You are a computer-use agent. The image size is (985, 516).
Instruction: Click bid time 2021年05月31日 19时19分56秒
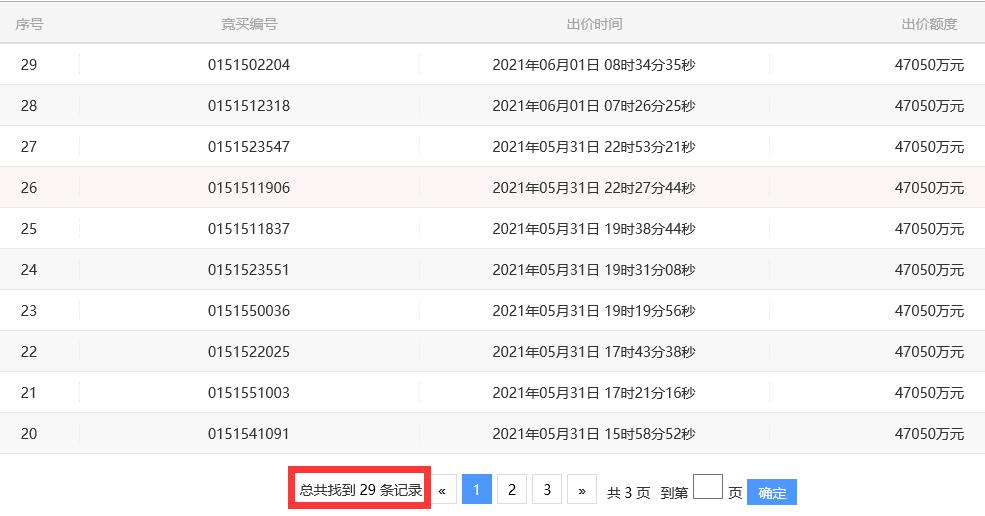[x=594, y=310]
